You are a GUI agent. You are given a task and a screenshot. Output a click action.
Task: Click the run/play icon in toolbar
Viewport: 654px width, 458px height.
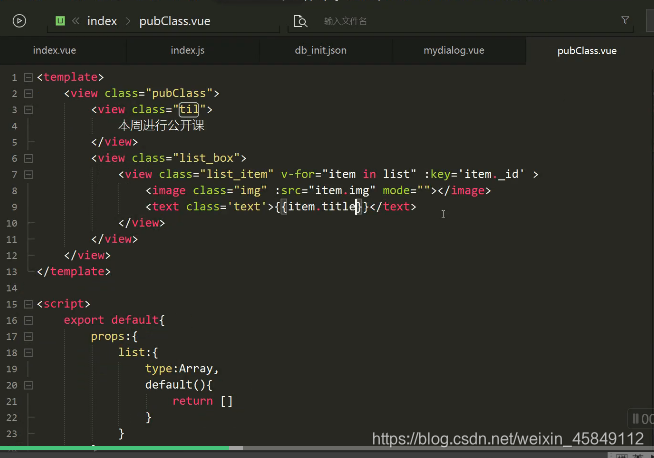[19, 21]
